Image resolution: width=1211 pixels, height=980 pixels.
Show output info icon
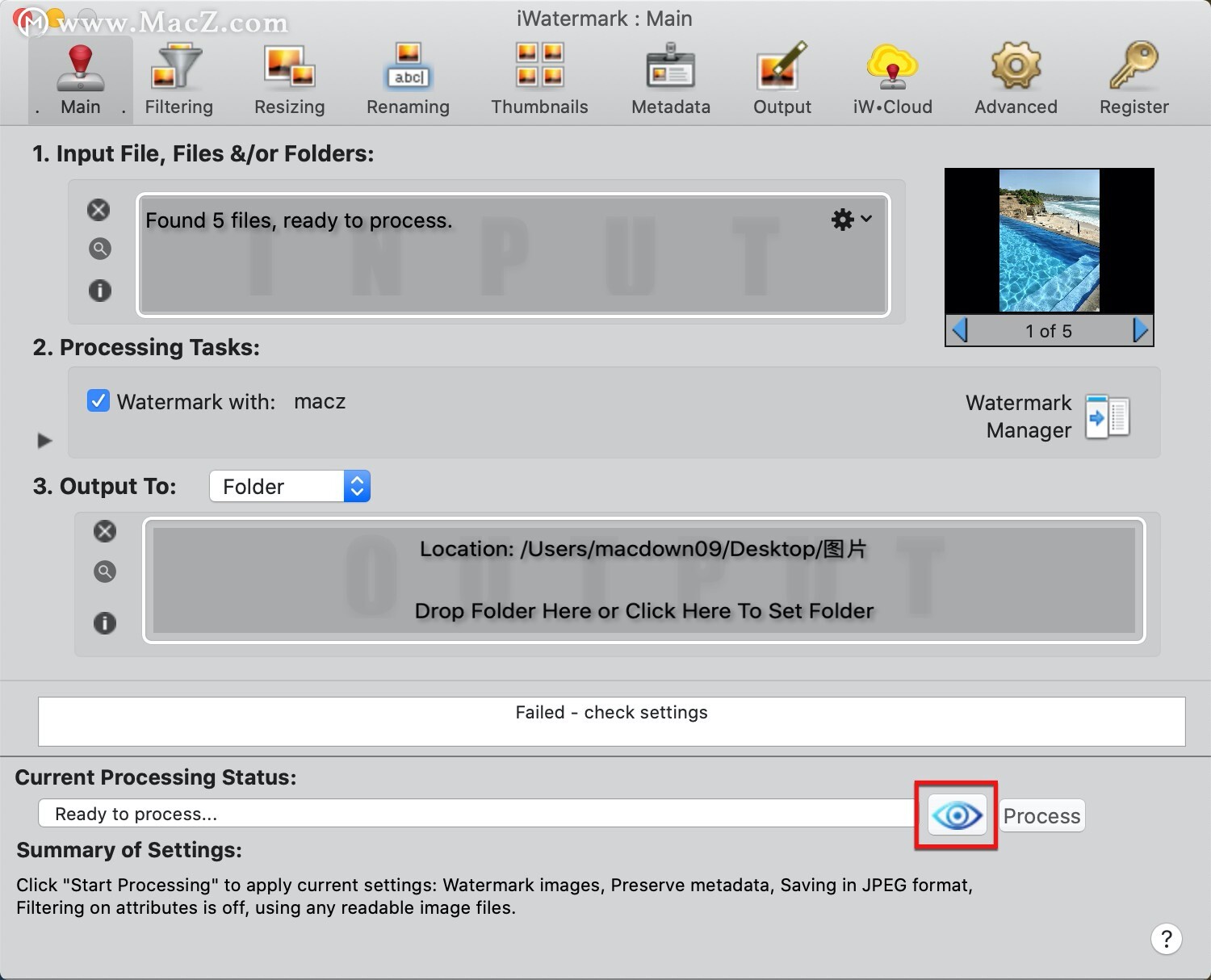coord(105,622)
